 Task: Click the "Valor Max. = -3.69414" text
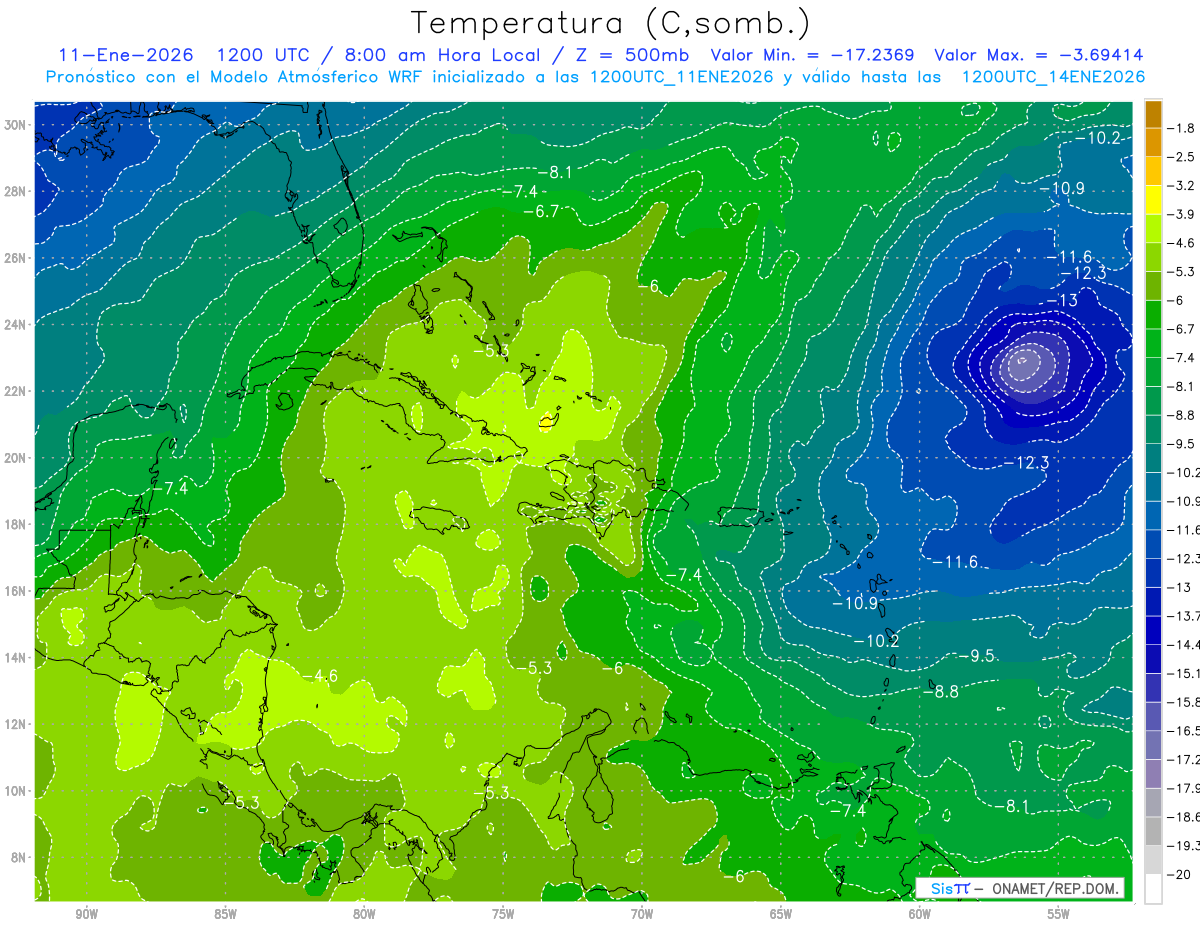tap(1037, 55)
